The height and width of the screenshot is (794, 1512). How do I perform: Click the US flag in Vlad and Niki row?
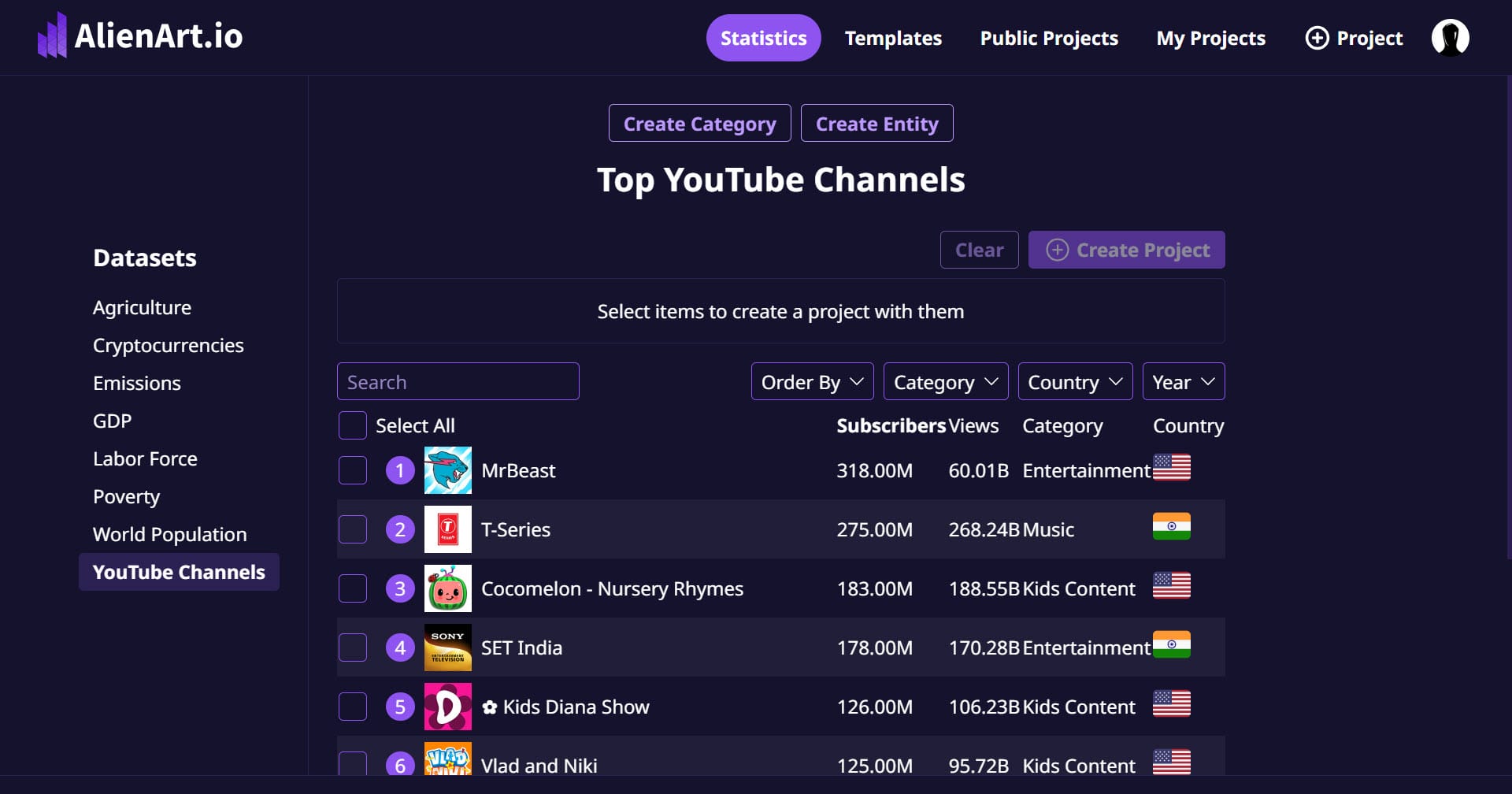pos(1171,762)
